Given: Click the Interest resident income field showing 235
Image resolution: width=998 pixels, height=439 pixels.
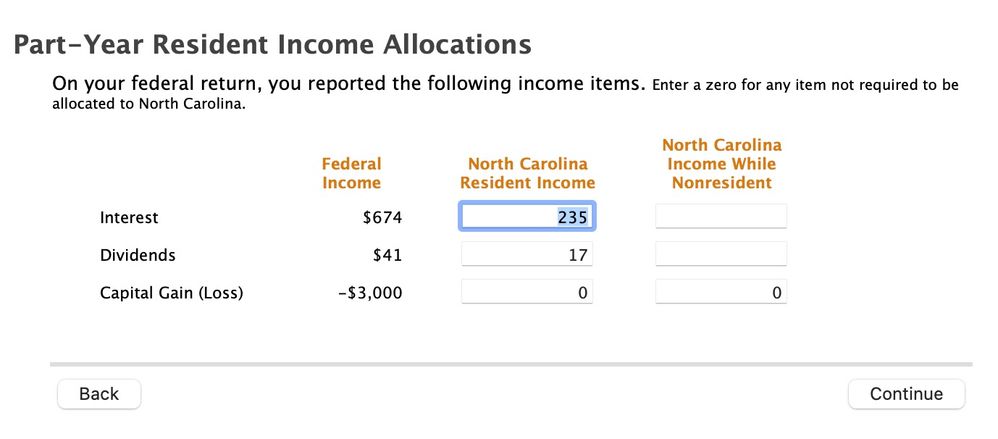Looking at the screenshot, I should pos(527,217).
